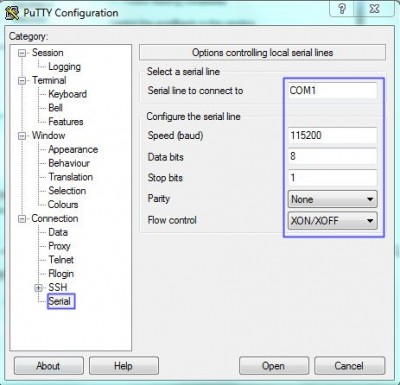Open the Appearance settings category
Image resolution: width=400 pixels, height=385 pixels.
(x=73, y=150)
